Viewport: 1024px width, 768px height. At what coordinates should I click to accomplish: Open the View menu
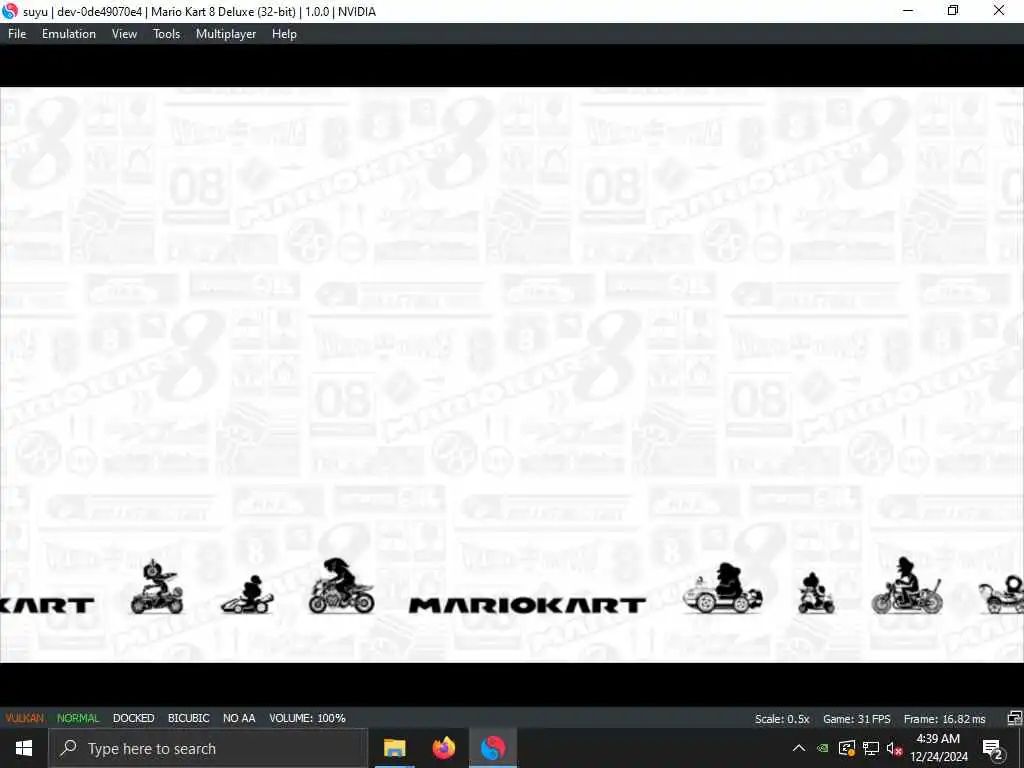pyautogui.click(x=124, y=34)
